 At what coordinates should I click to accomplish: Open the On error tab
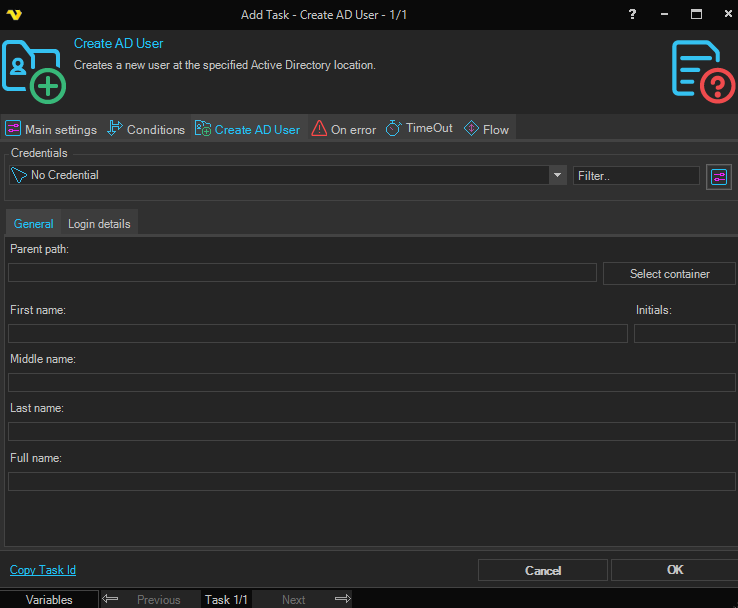(344, 129)
